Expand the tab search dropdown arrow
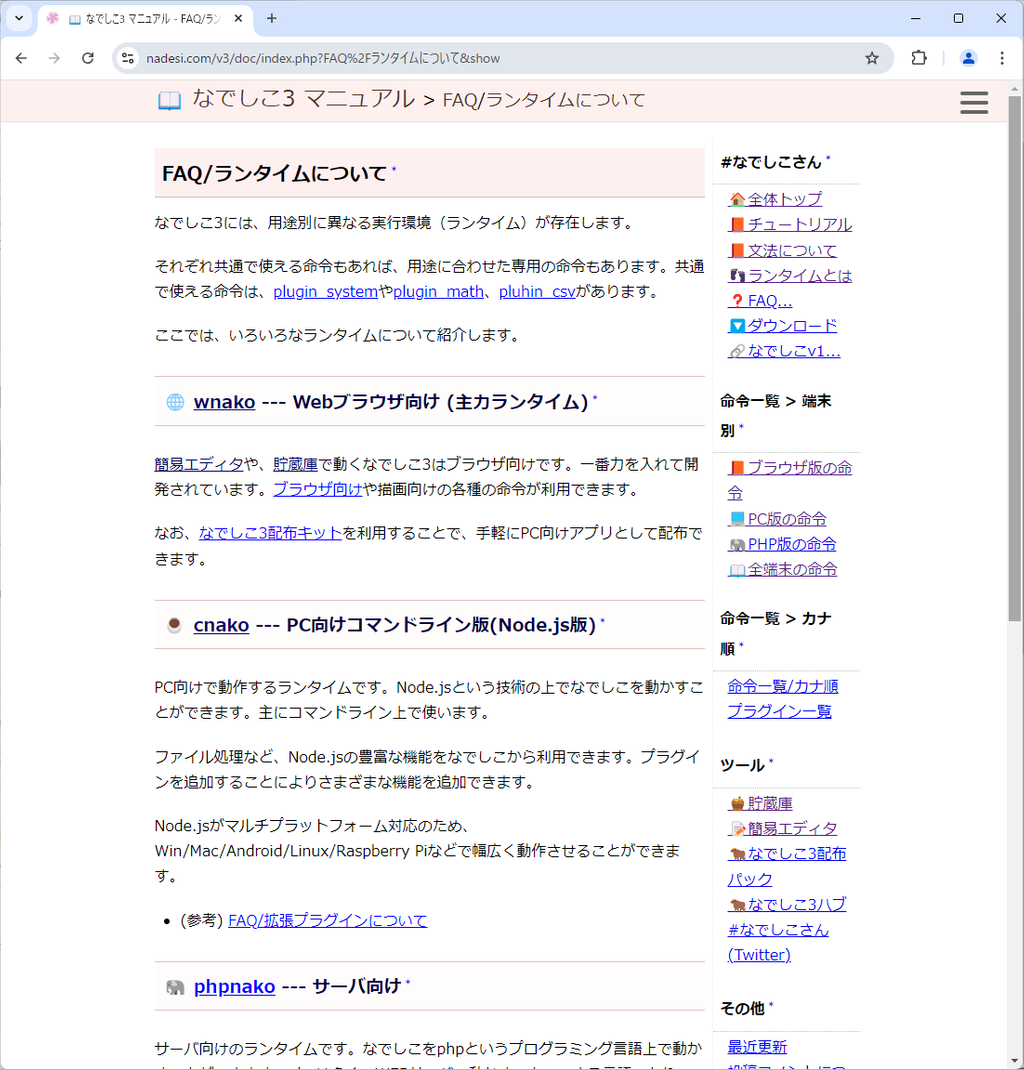 (18, 18)
